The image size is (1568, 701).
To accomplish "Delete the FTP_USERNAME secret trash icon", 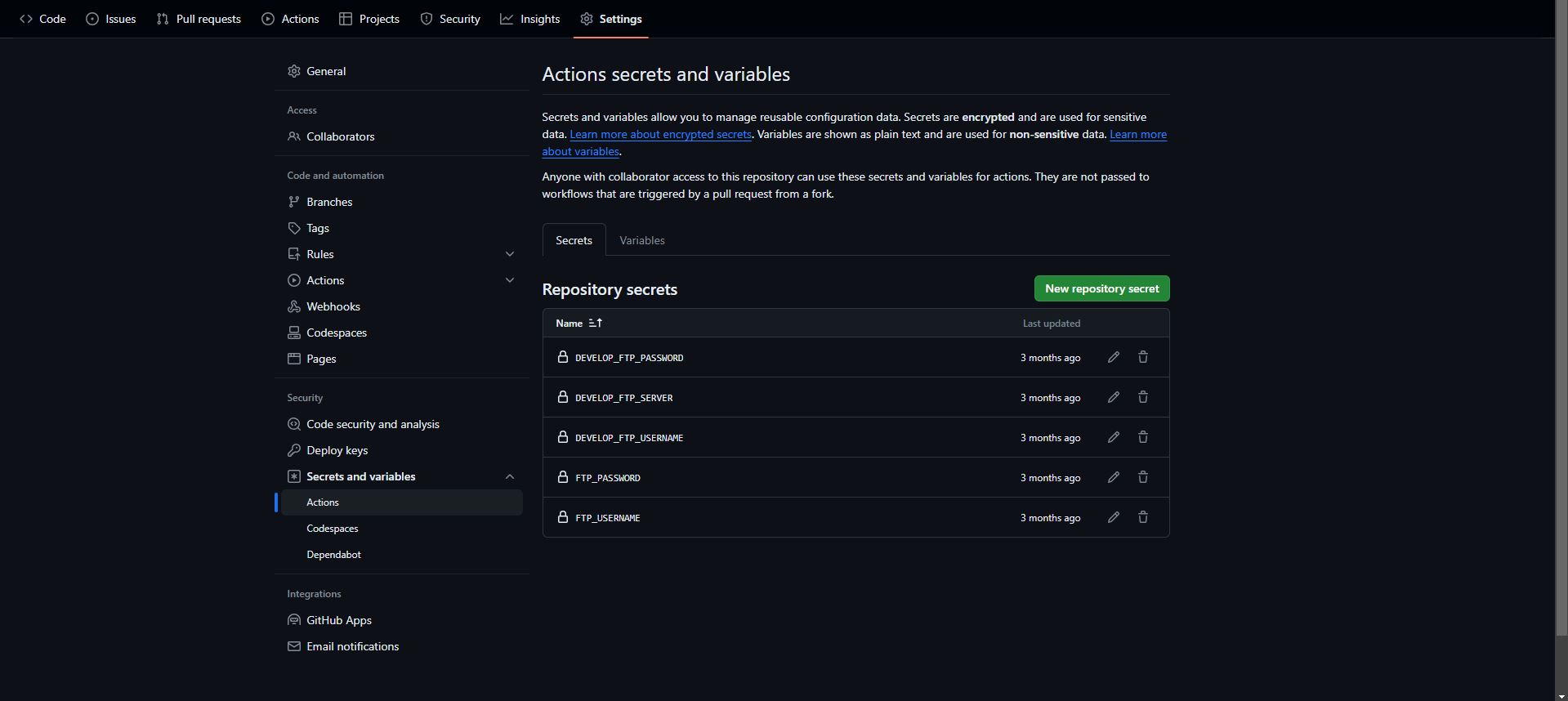I will [1143, 517].
